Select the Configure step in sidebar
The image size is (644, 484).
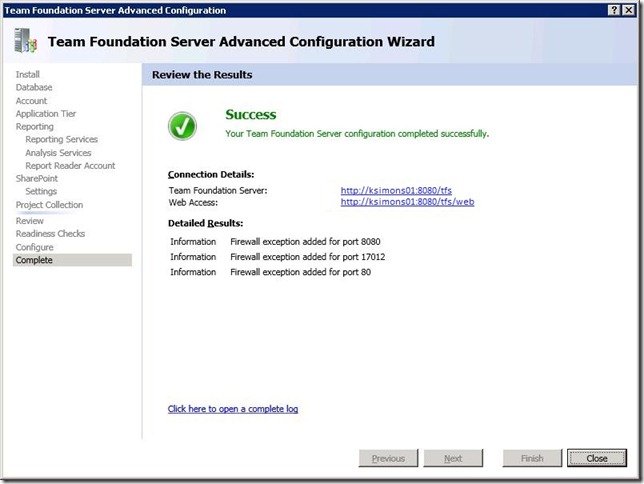pos(34,247)
